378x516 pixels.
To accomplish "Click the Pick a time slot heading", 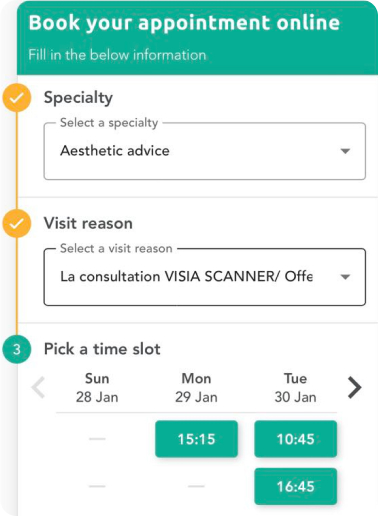I will [x=102, y=349].
